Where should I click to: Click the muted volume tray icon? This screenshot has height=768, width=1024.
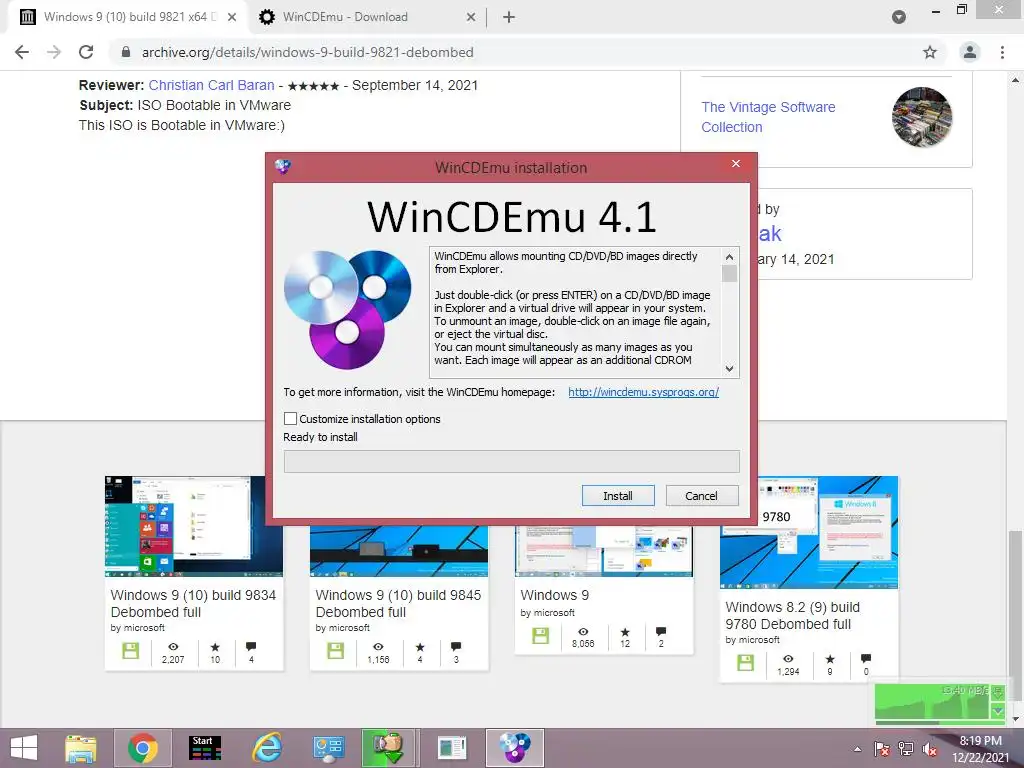929,749
